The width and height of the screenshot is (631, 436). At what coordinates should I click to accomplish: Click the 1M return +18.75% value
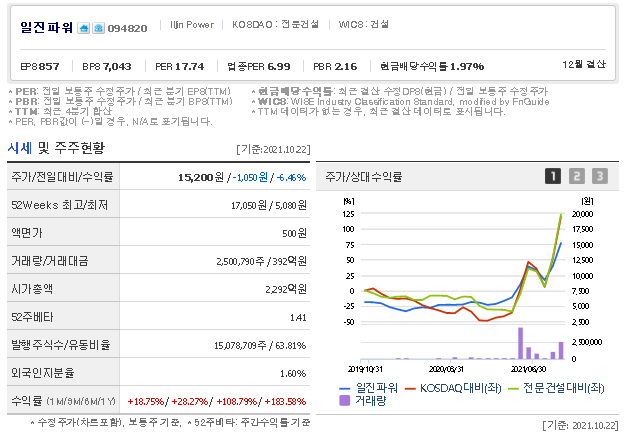[x=146, y=401]
